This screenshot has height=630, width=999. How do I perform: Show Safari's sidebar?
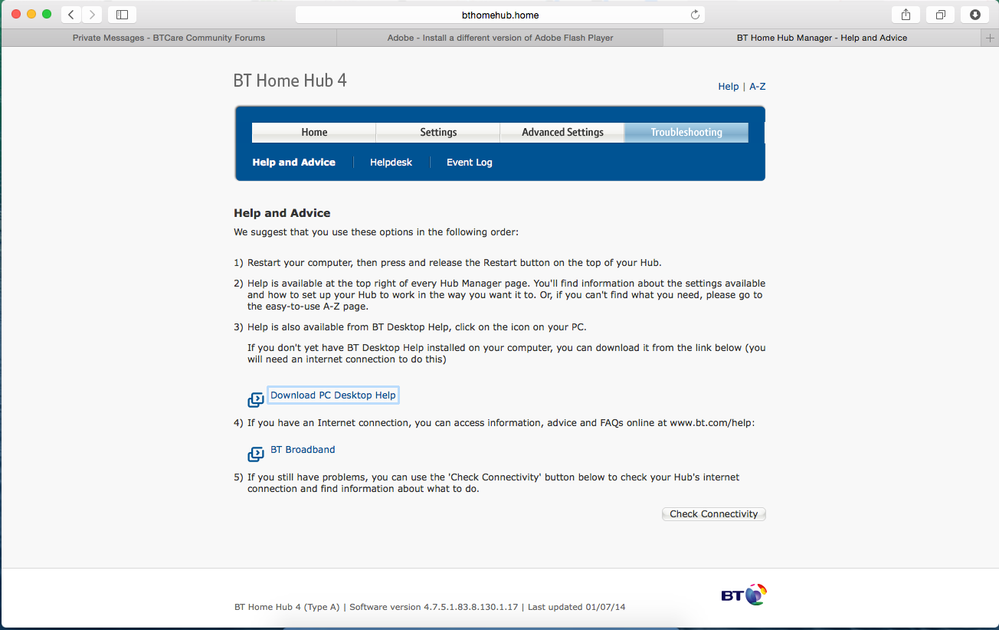pos(122,15)
